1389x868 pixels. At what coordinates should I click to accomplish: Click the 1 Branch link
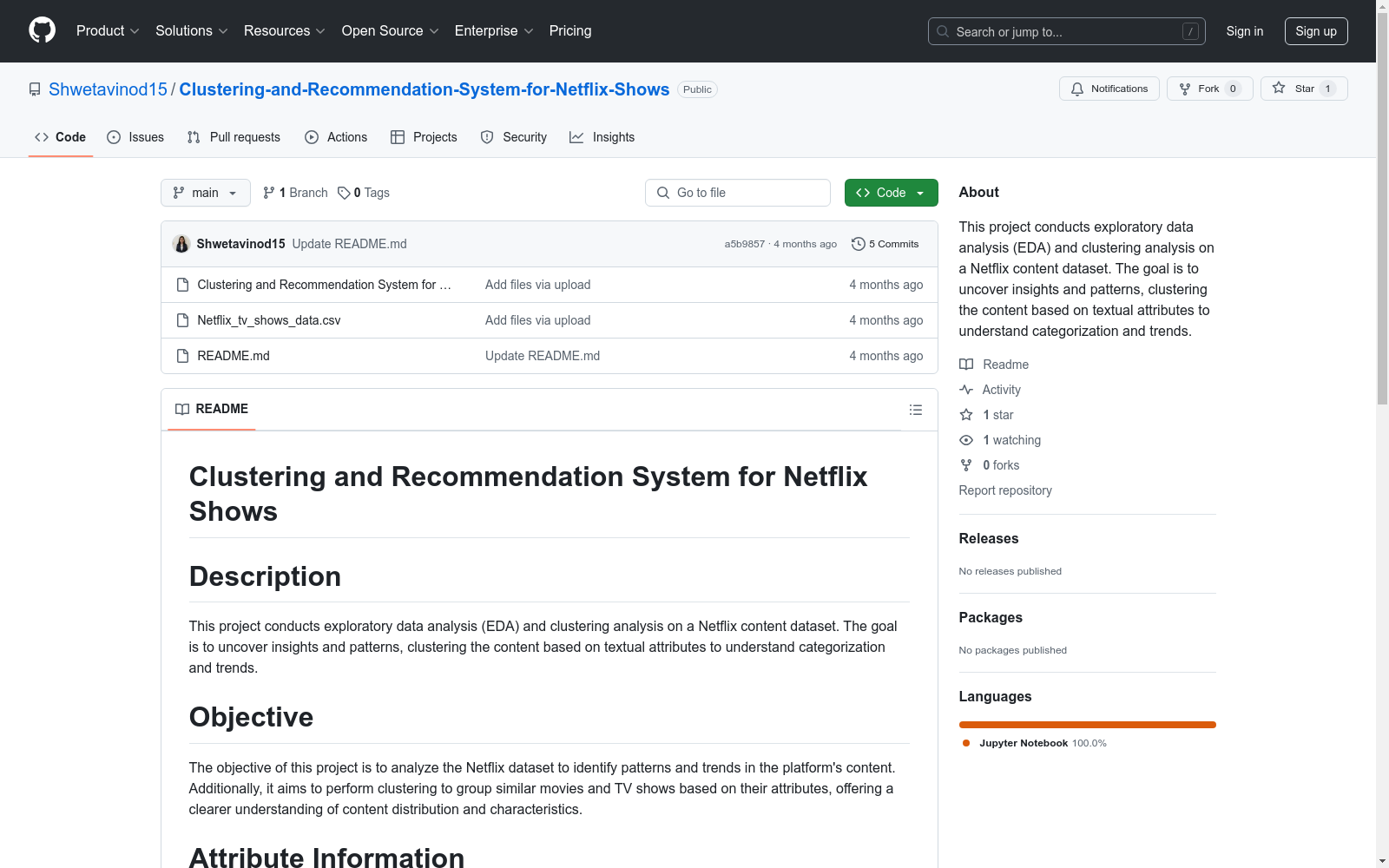pyautogui.click(x=295, y=193)
